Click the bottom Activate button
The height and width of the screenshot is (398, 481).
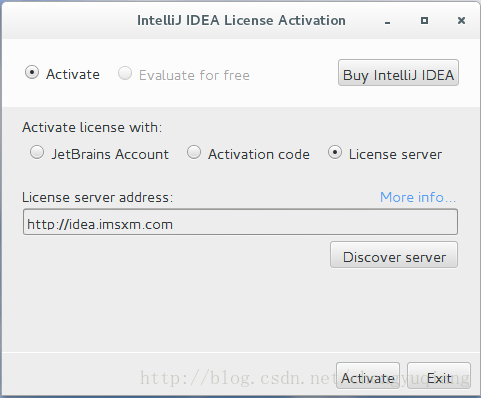pos(368,376)
